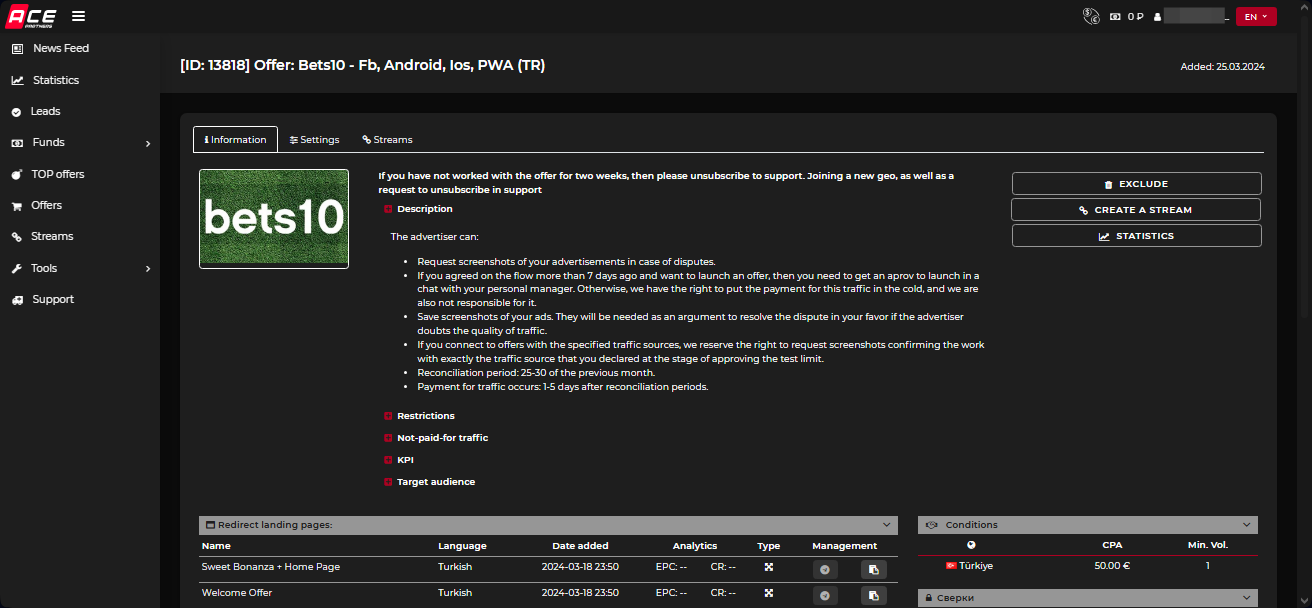The height and width of the screenshot is (608, 1312).
Task: Collapse the Conditions panel chevron
Action: pos(1246,525)
